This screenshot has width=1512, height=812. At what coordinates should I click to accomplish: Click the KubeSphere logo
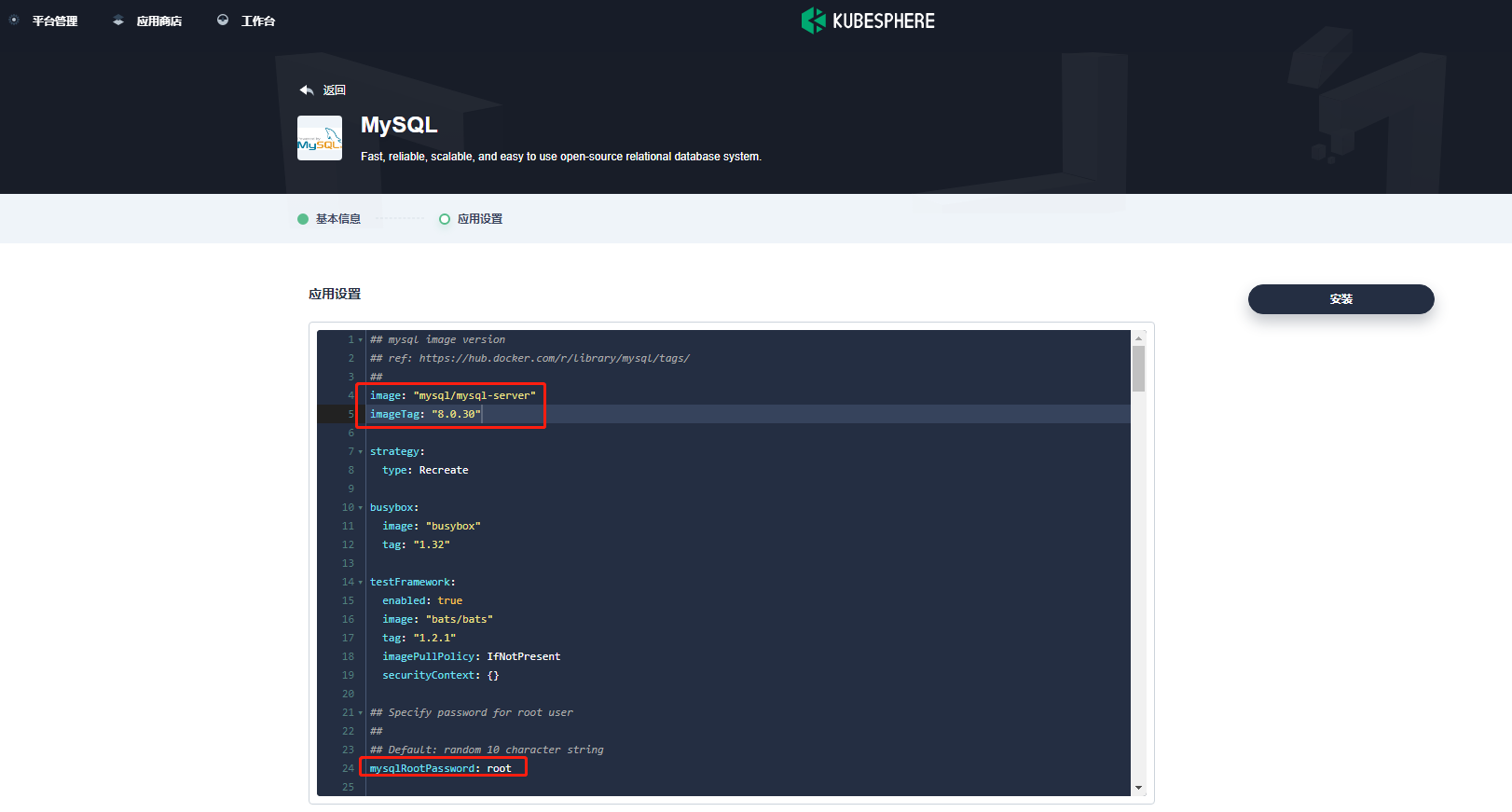(x=868, y=21)
